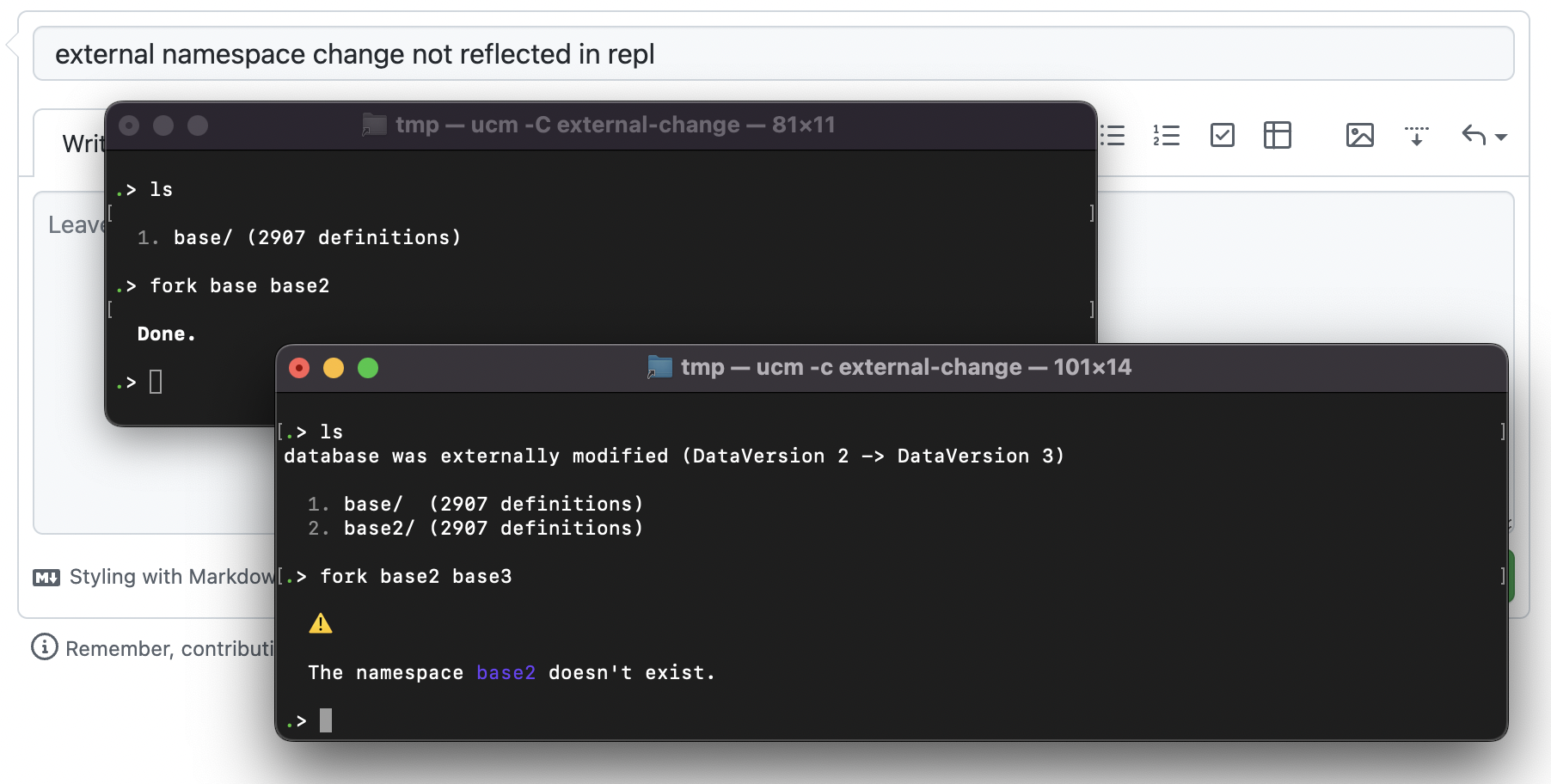Insert an unordered list in the comment

(1113, 135)
